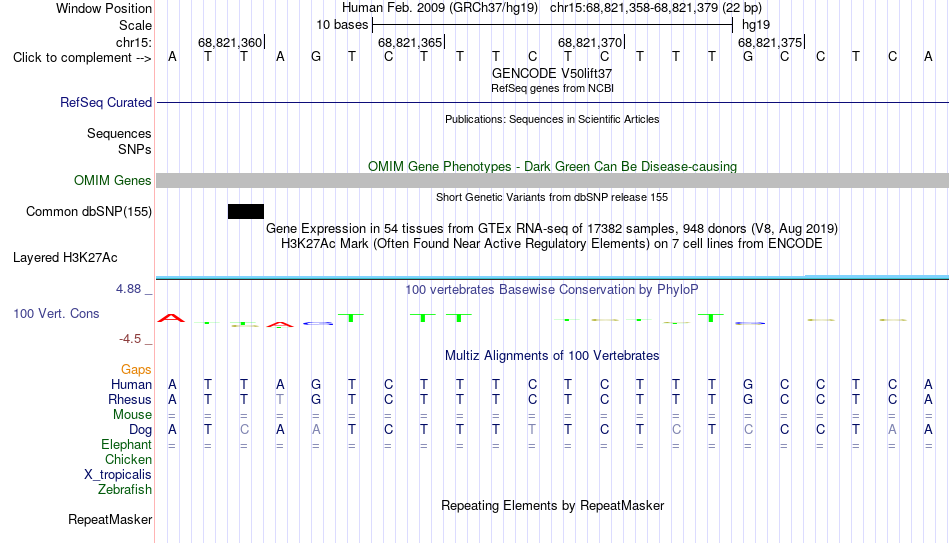
Task: Click 'RefSeq genes from NCBI' title
Action: click(x=552, y=88)
